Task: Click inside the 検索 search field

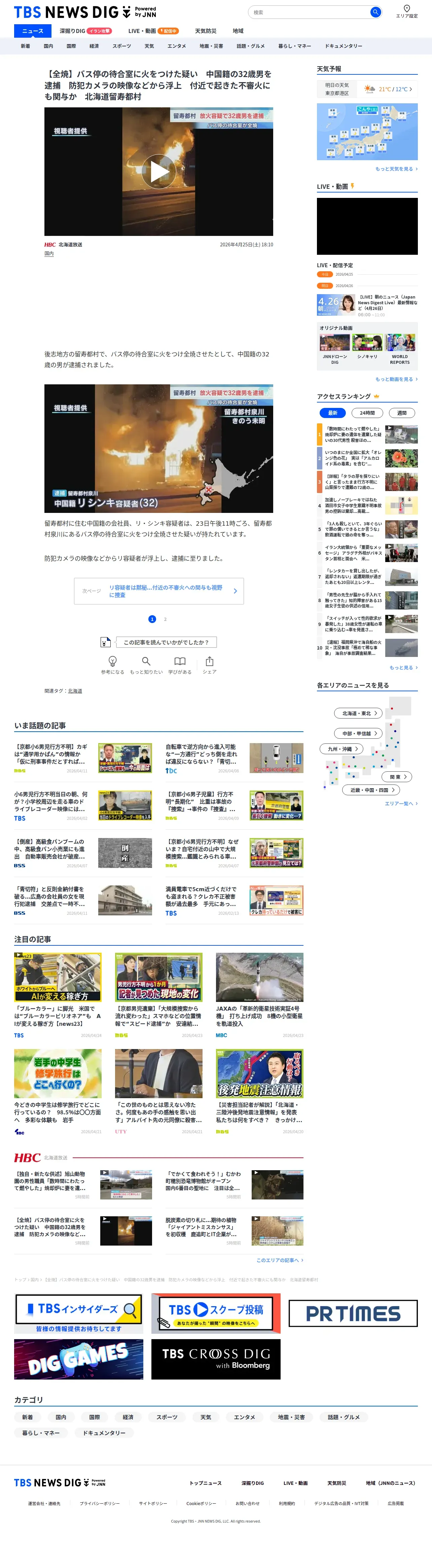Action: 309,12
